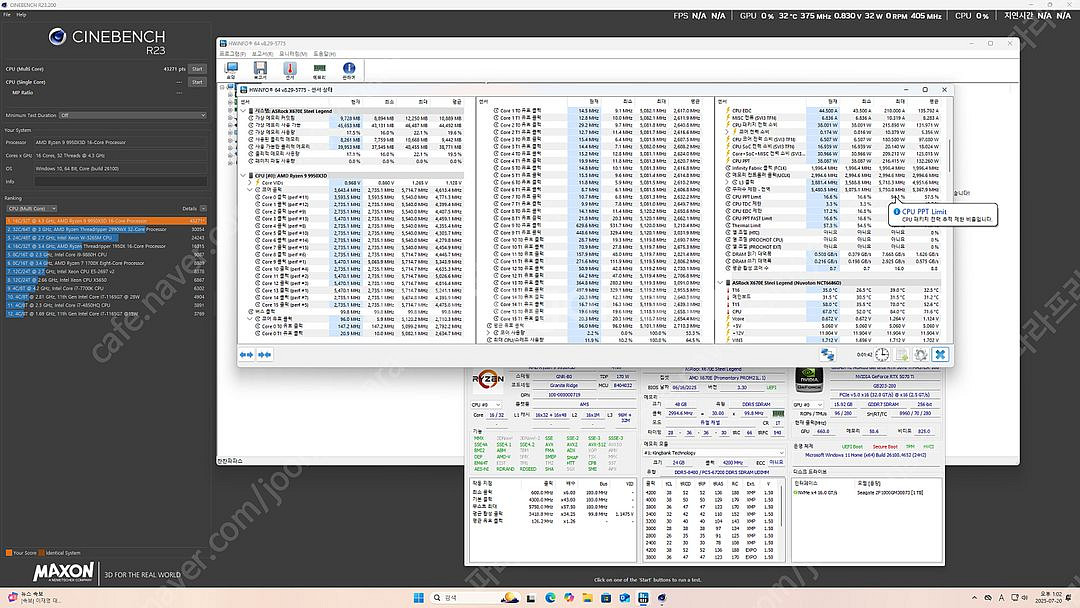Show hidden tray icons chevron
This screenshot has width=1080, height=608.
(x=974, y=598)
